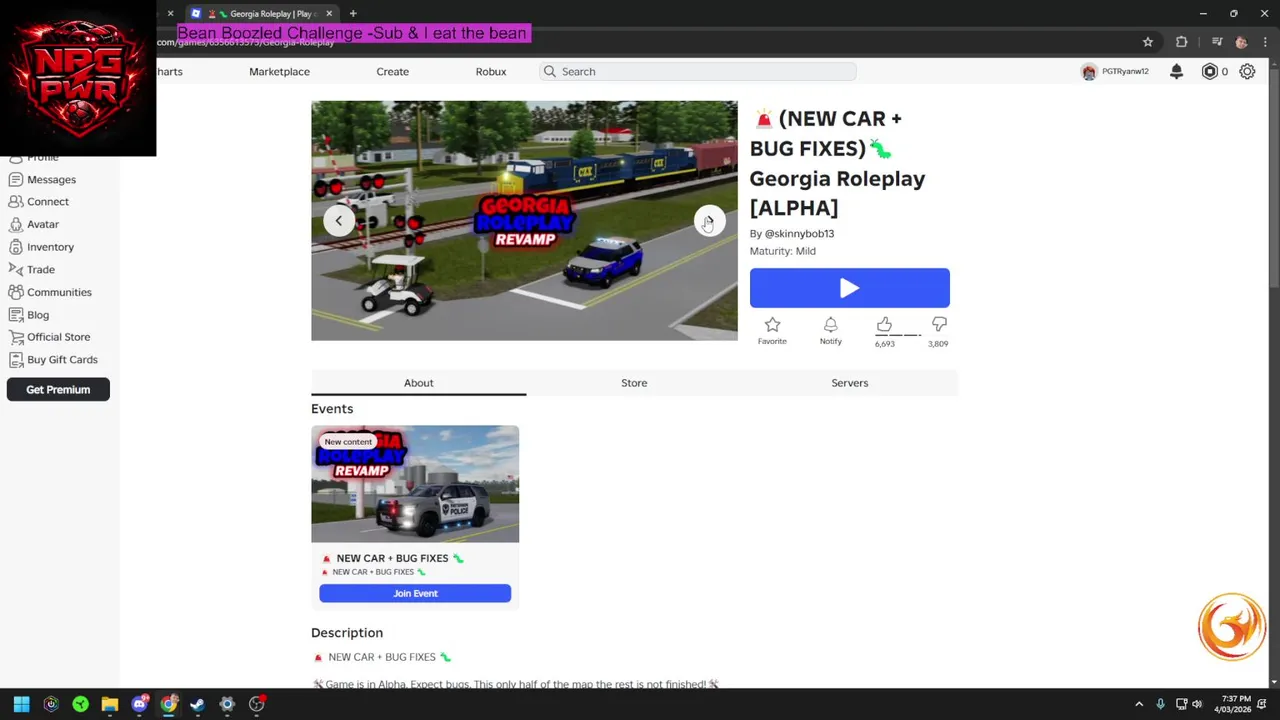Open File Explorer from taskbar
Image resolution: width=1280 pixels, height=720 pixels.
click(110, 704)
